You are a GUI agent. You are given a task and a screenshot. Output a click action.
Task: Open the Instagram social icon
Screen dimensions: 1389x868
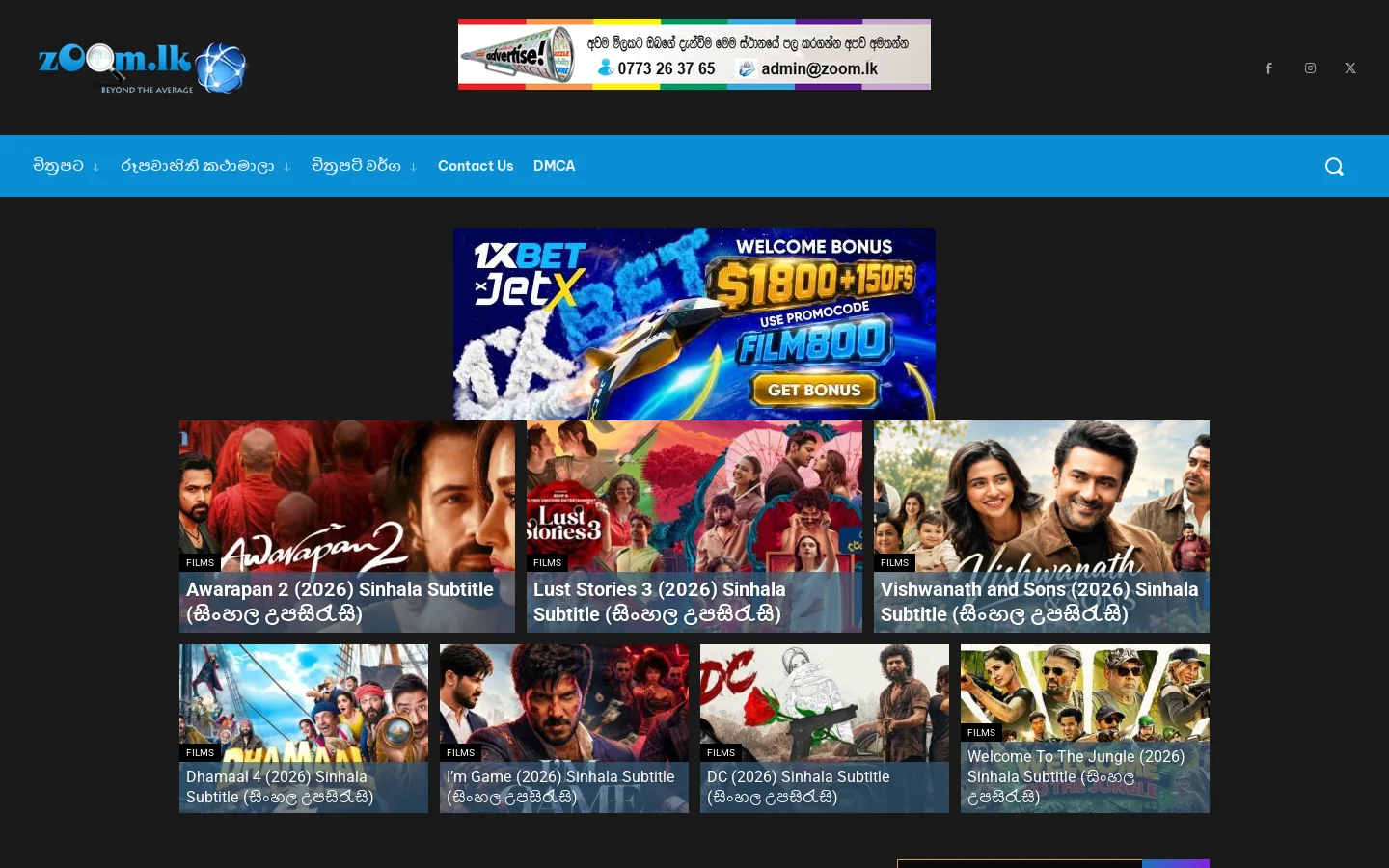(x=1310, y=68)
